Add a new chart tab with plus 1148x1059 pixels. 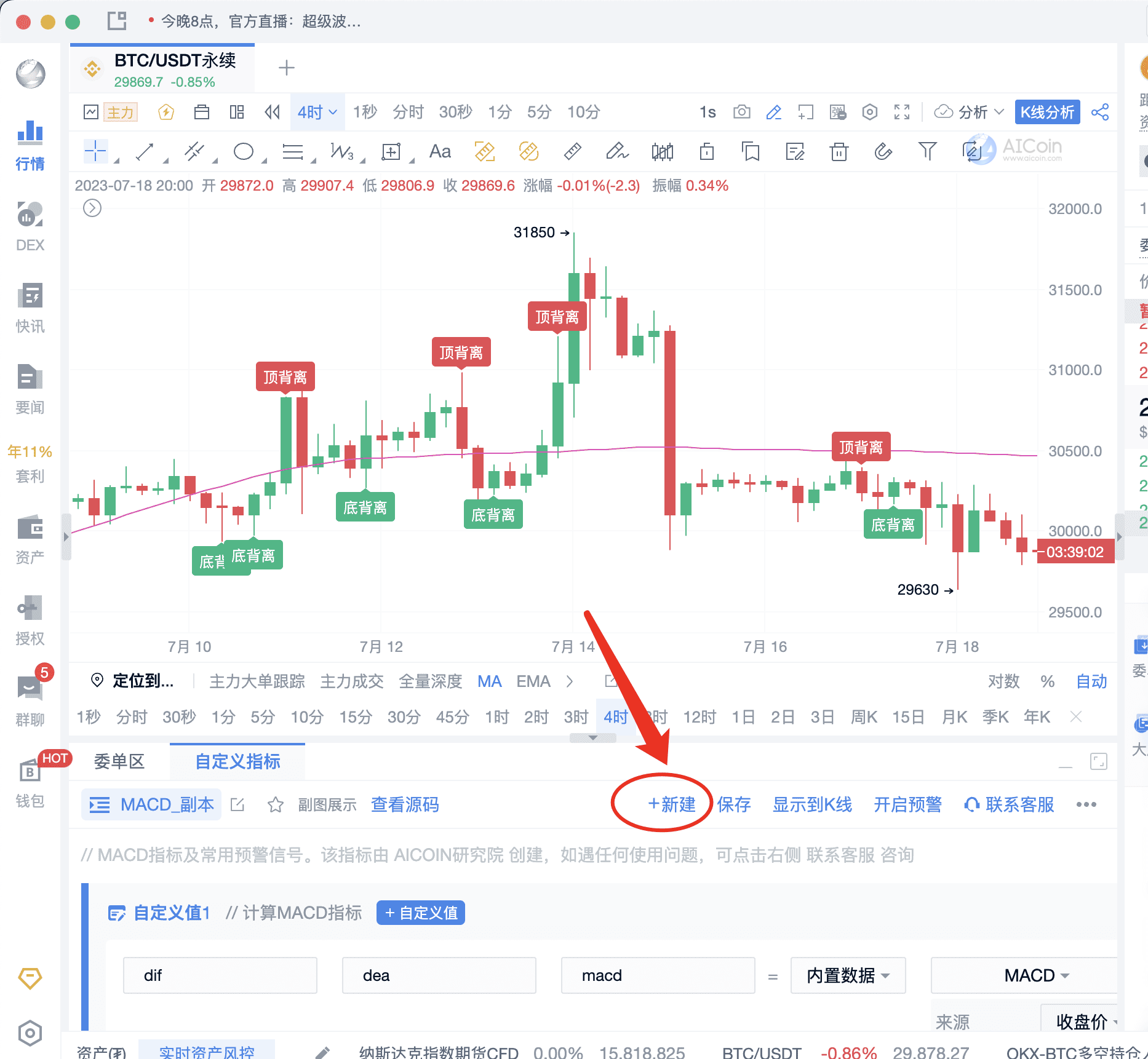point(287,68)
